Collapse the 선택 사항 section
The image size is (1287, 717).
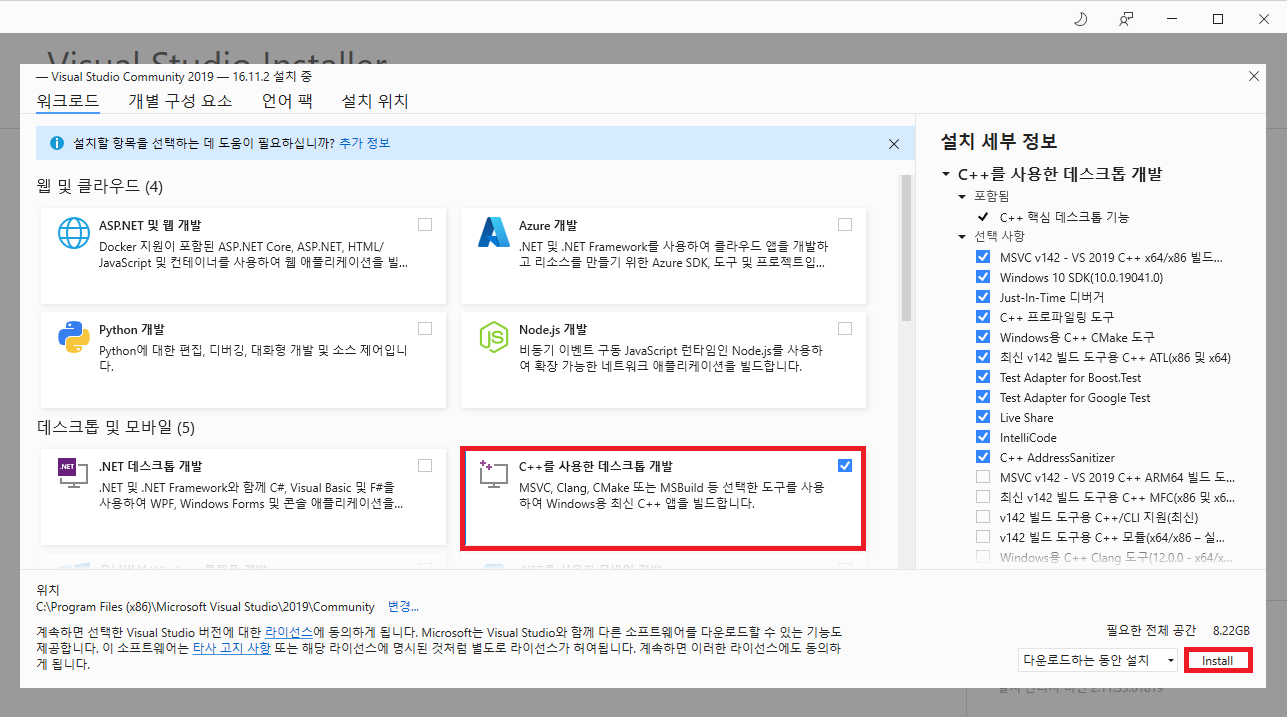[x=963, y=237]
